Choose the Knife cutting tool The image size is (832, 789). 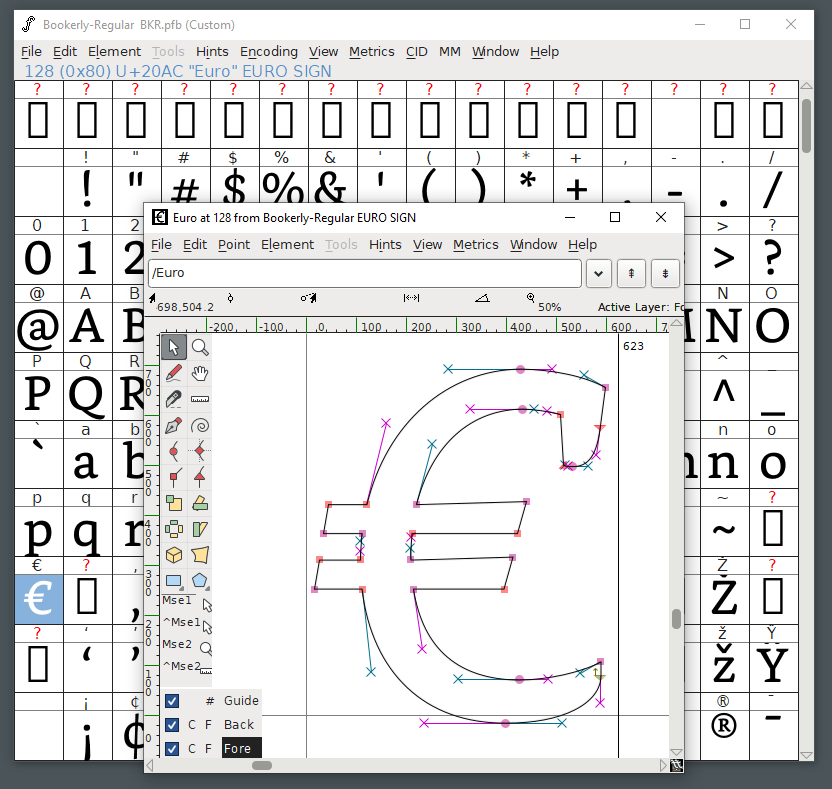[174, 399]
